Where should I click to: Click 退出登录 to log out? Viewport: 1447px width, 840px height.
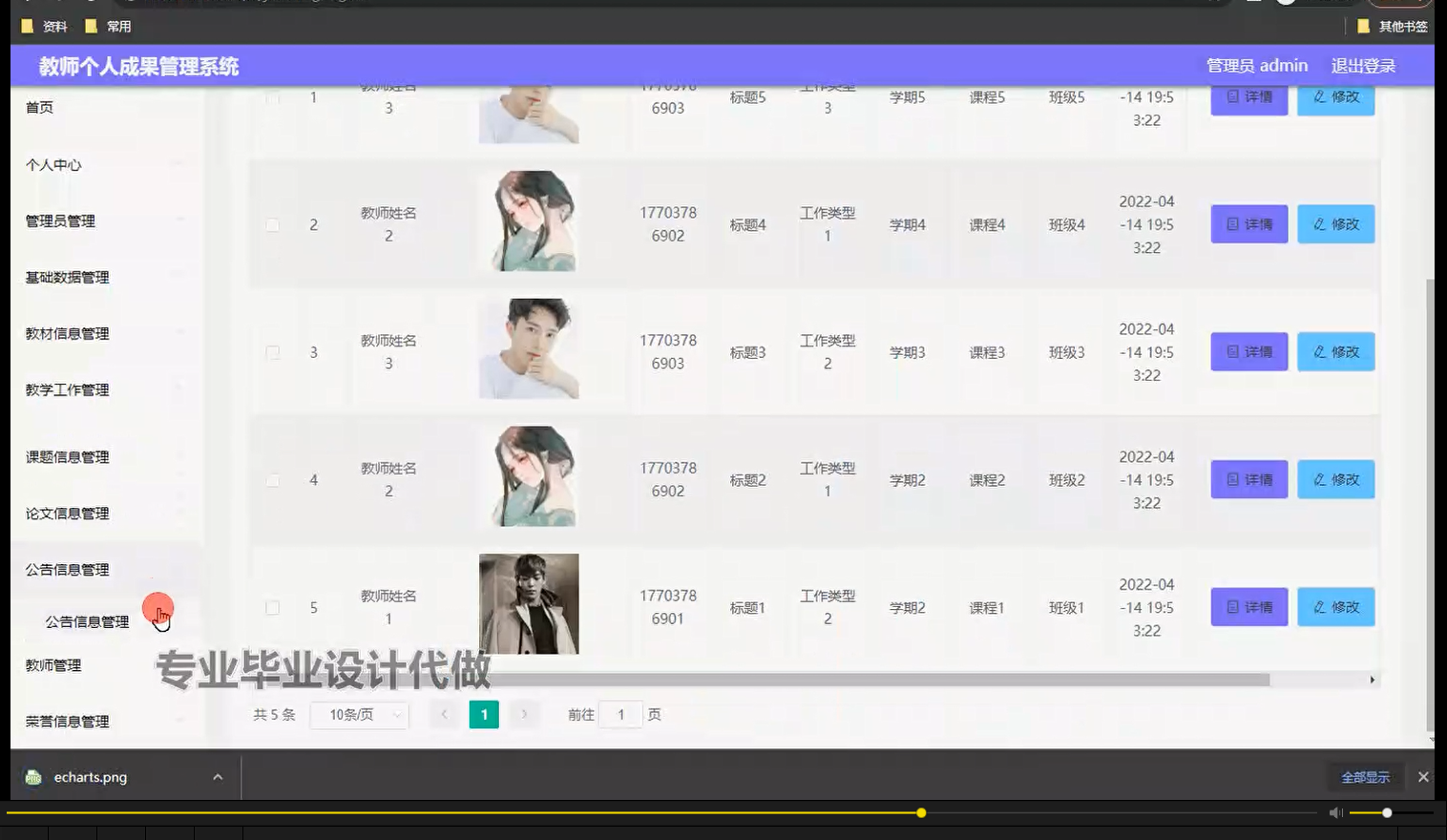coord(1363,66)
